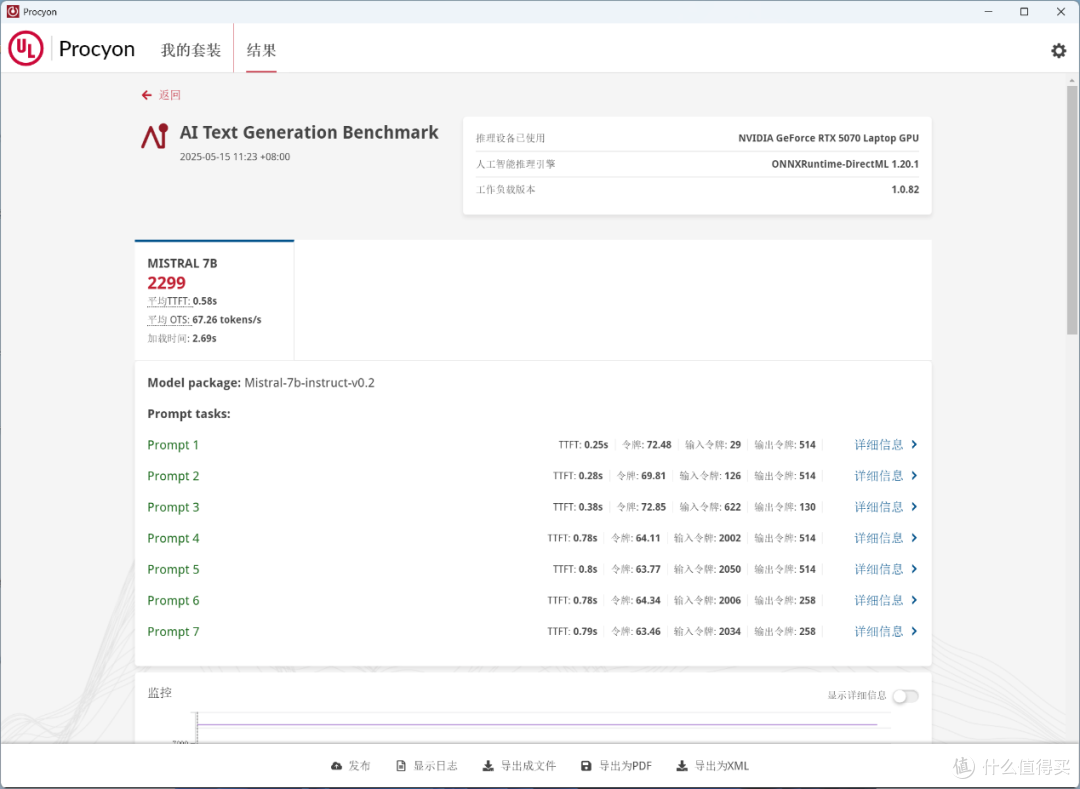Click the score value 2299
The image size is (1080, 789).
click(x=166, y=283)
